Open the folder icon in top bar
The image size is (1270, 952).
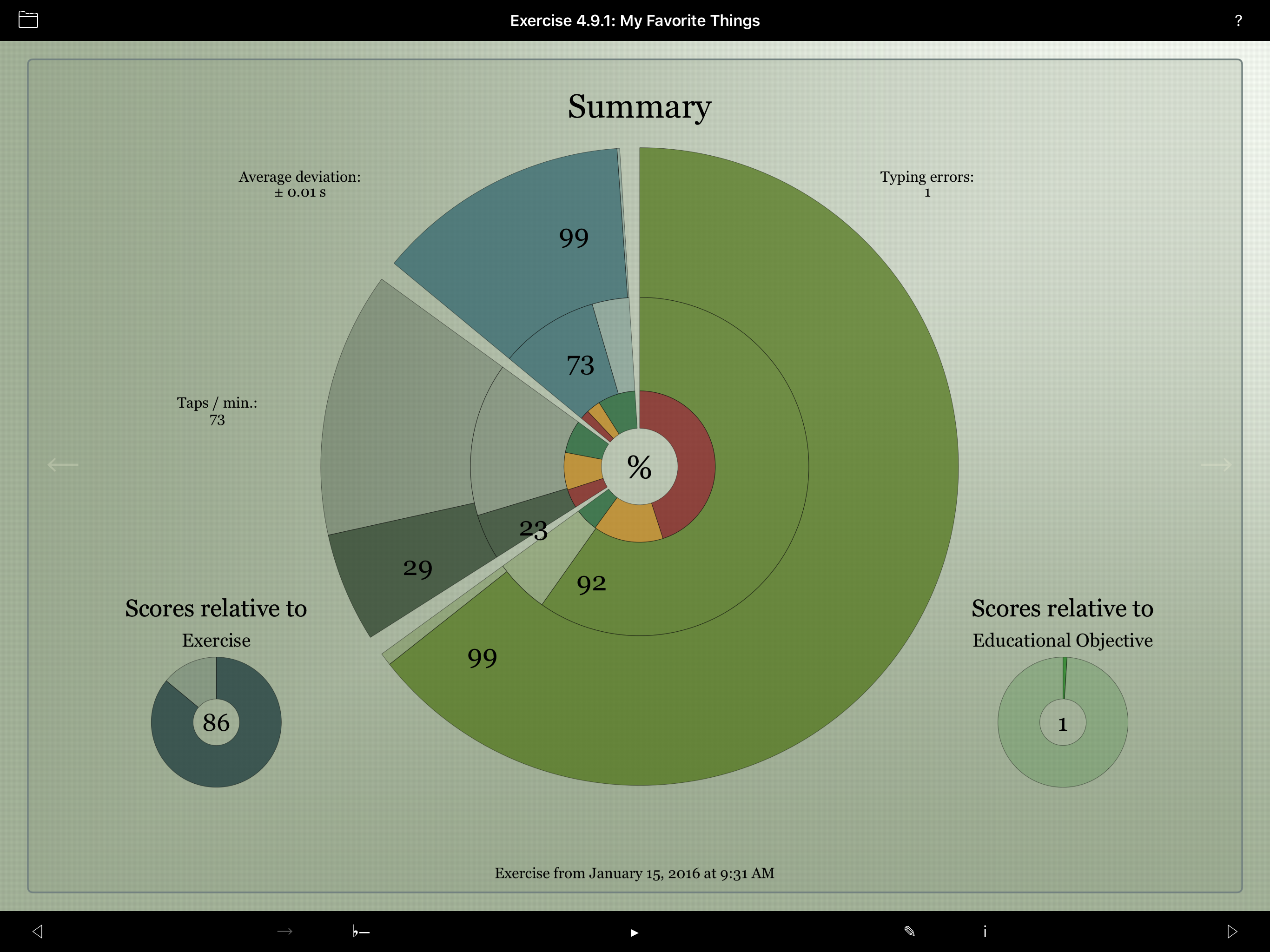tap(28, 20)
